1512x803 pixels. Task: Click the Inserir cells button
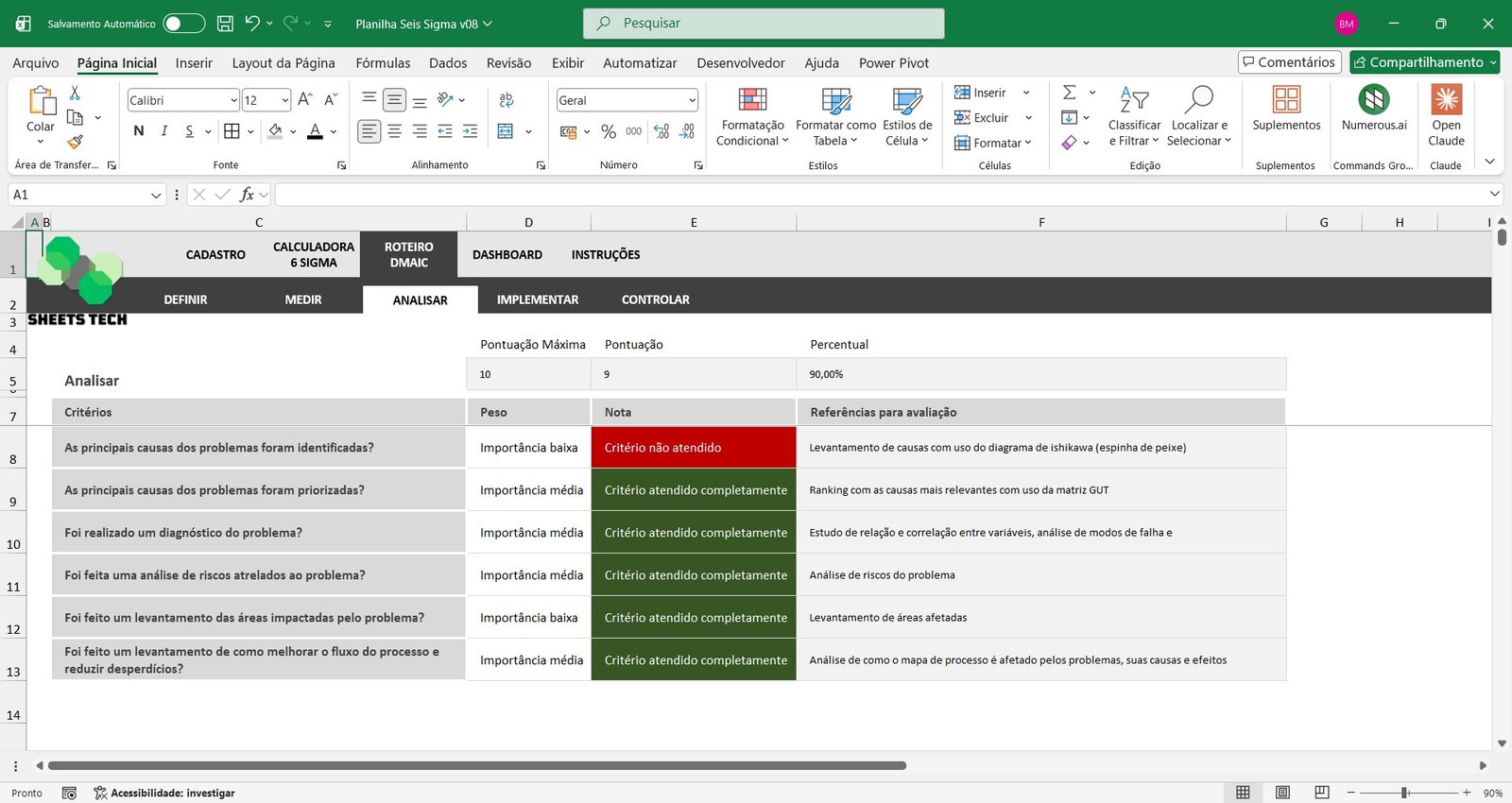pyautogui.click(x=980, y=93)
